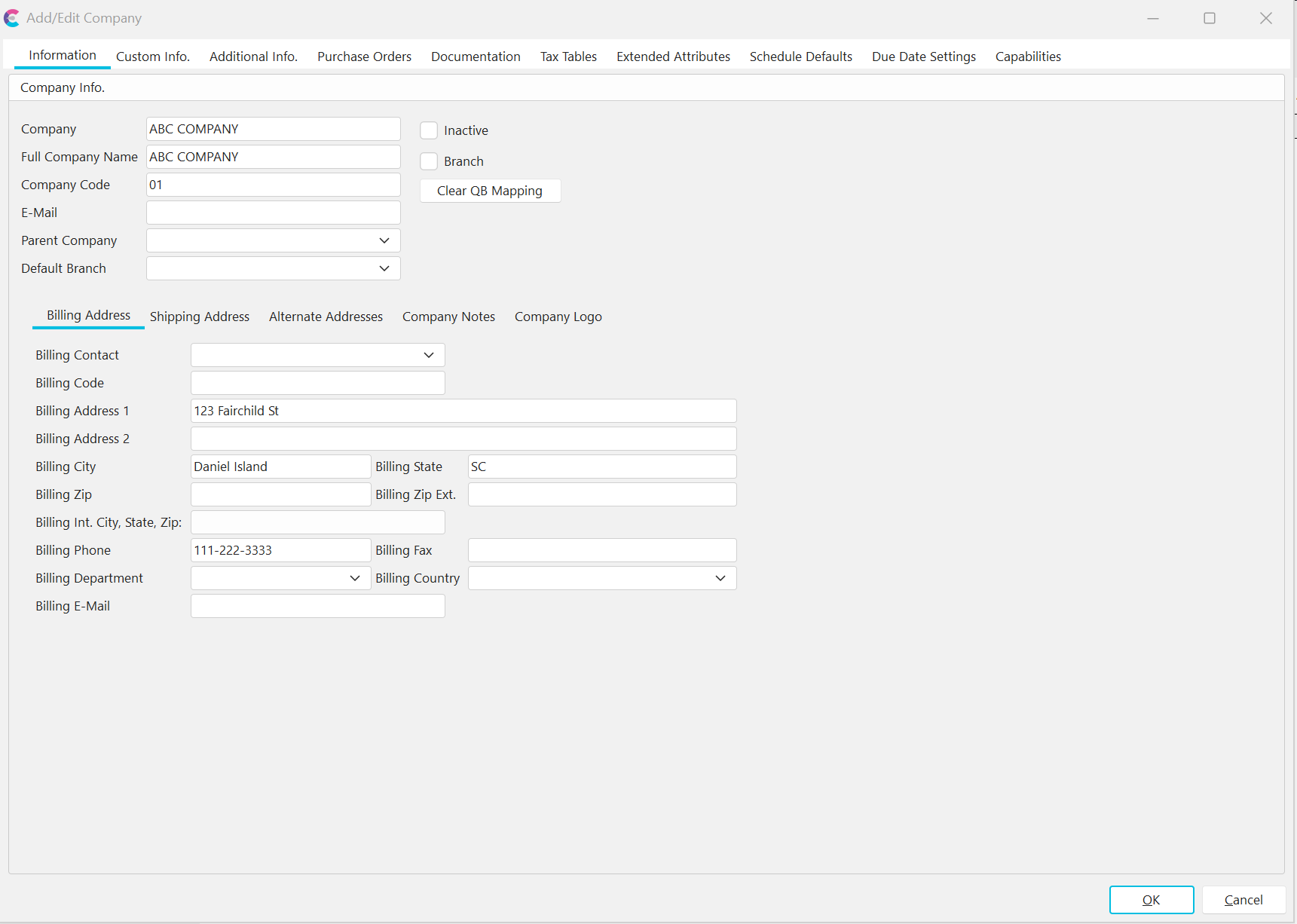Viewport: 1297px width, 924px height.
Task: Confirm with the OK button
Action: 1151,900
